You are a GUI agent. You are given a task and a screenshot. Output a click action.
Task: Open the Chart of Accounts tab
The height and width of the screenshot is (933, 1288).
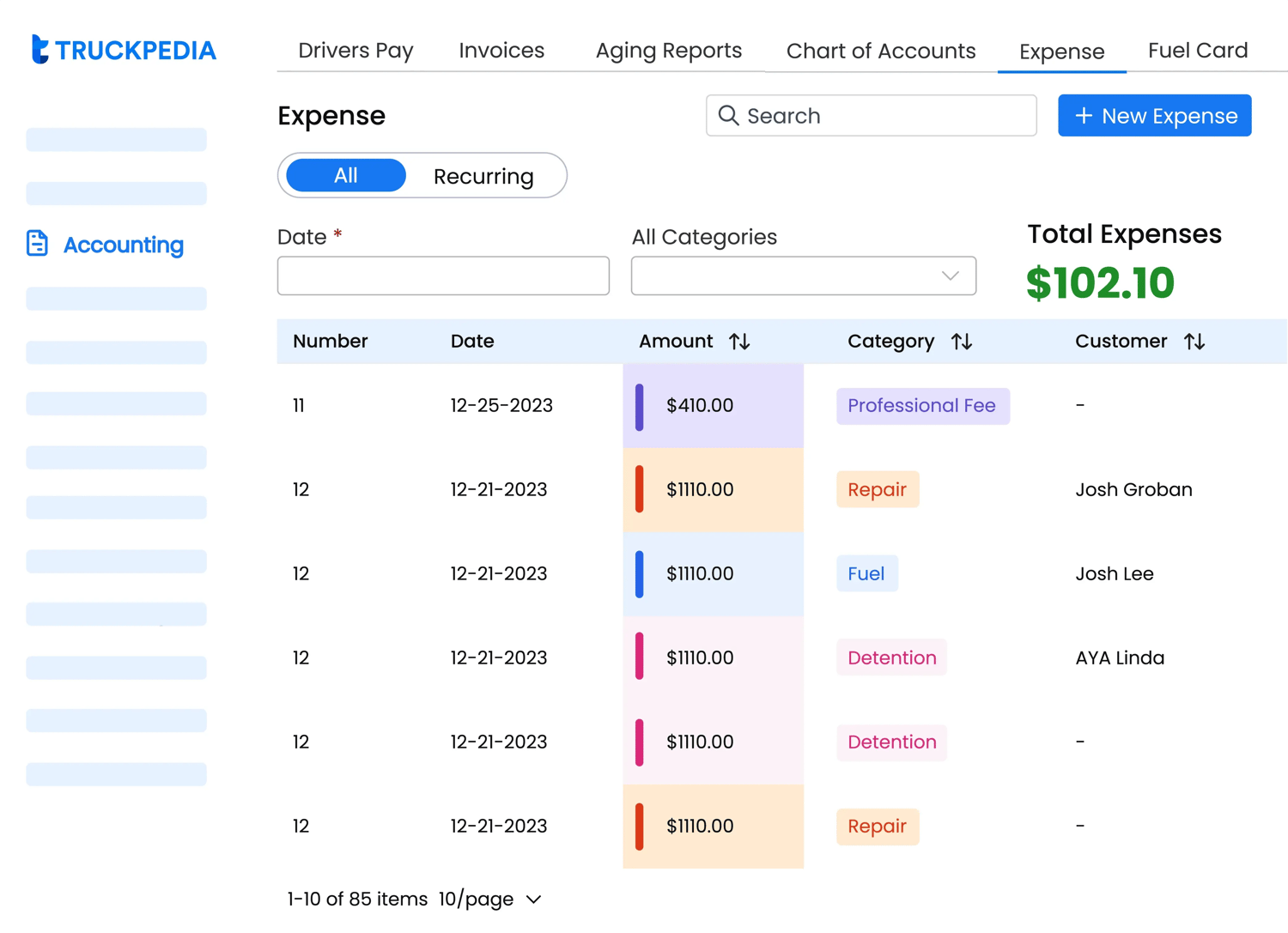(880, 51)
